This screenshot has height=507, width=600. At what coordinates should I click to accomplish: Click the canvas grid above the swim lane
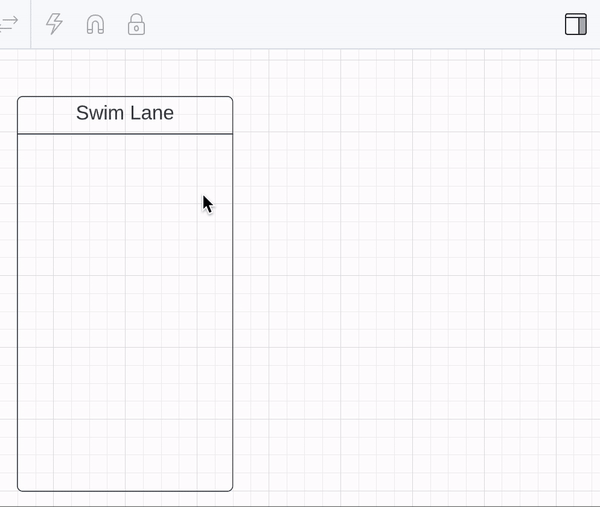tap(125, 72)
